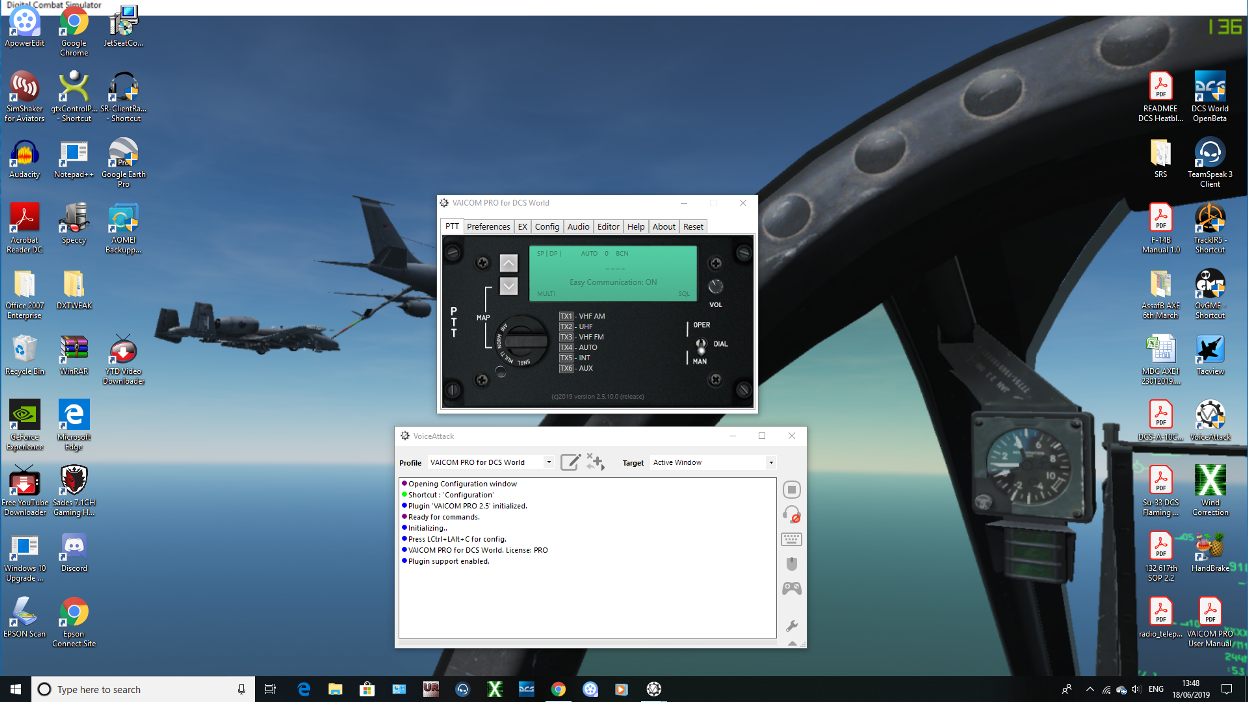Click the Edit Profile pencil icon

point(570,462)
